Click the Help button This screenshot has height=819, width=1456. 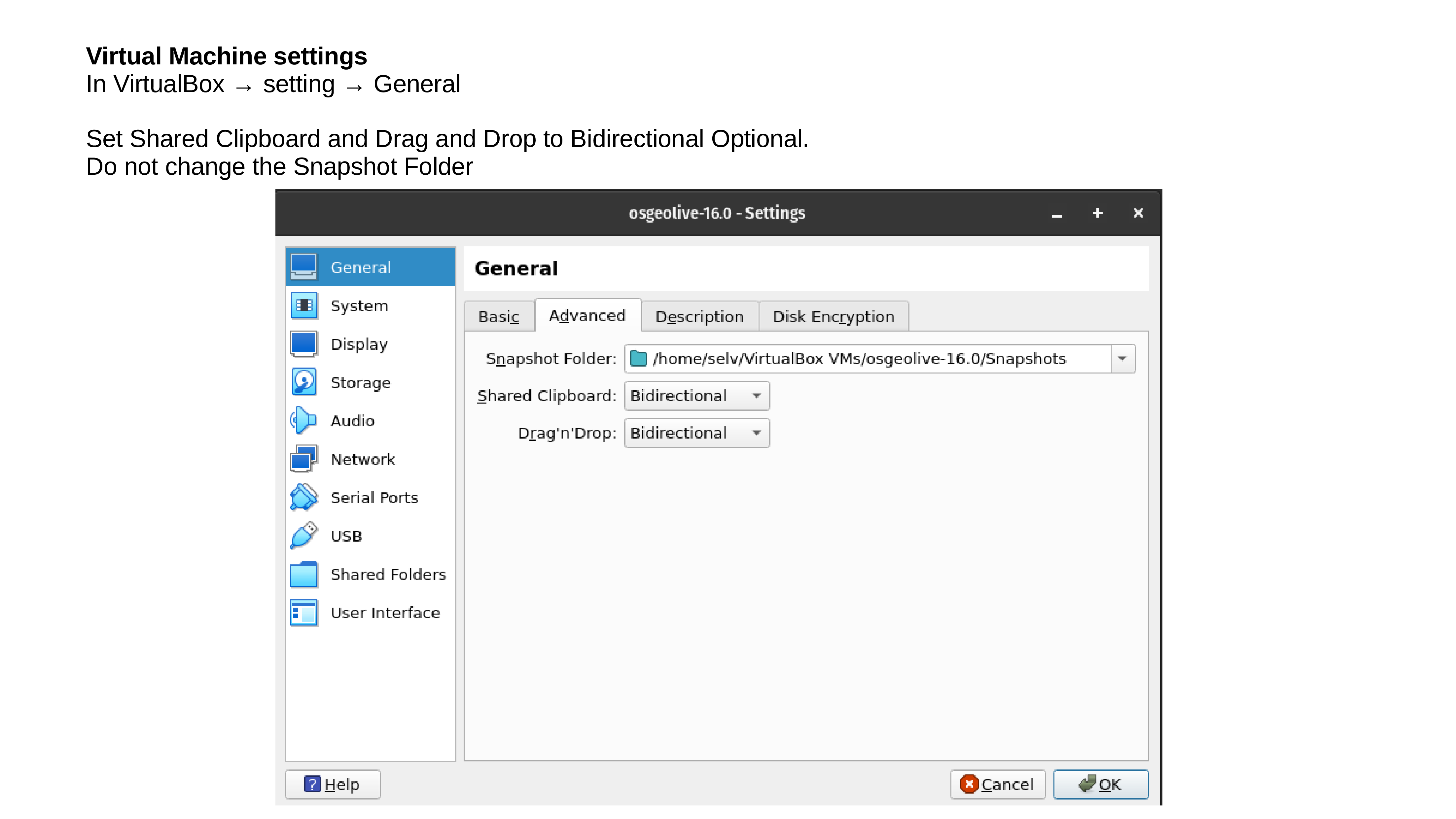tap(332, 784)
